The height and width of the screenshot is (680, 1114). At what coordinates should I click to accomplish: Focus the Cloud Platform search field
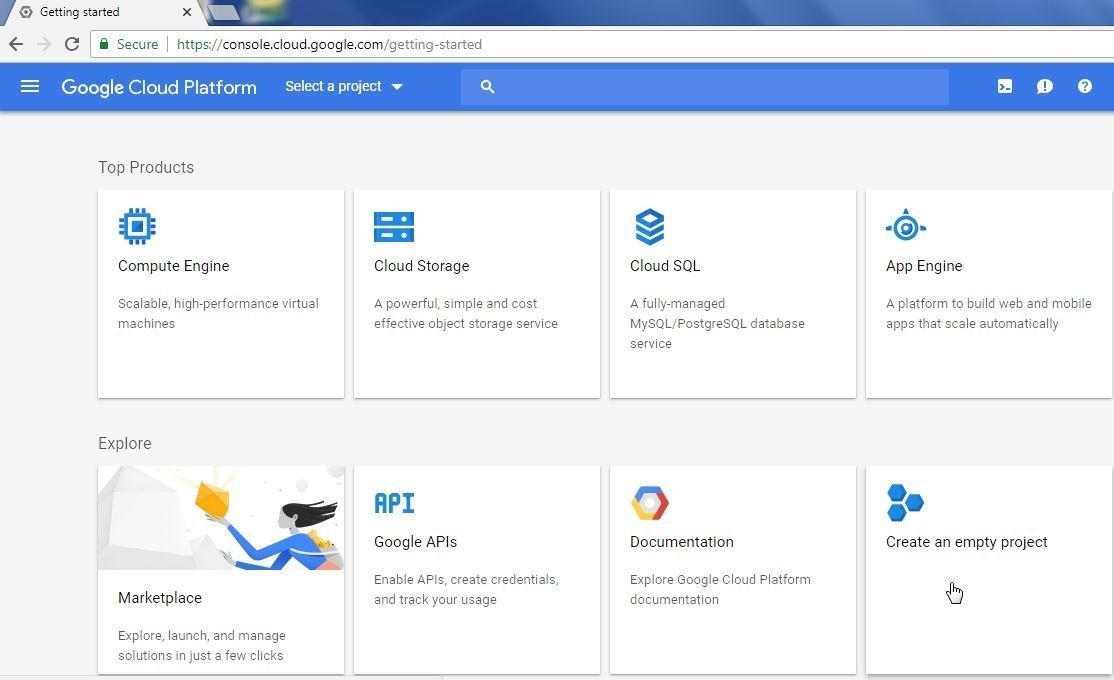(715, 87)
